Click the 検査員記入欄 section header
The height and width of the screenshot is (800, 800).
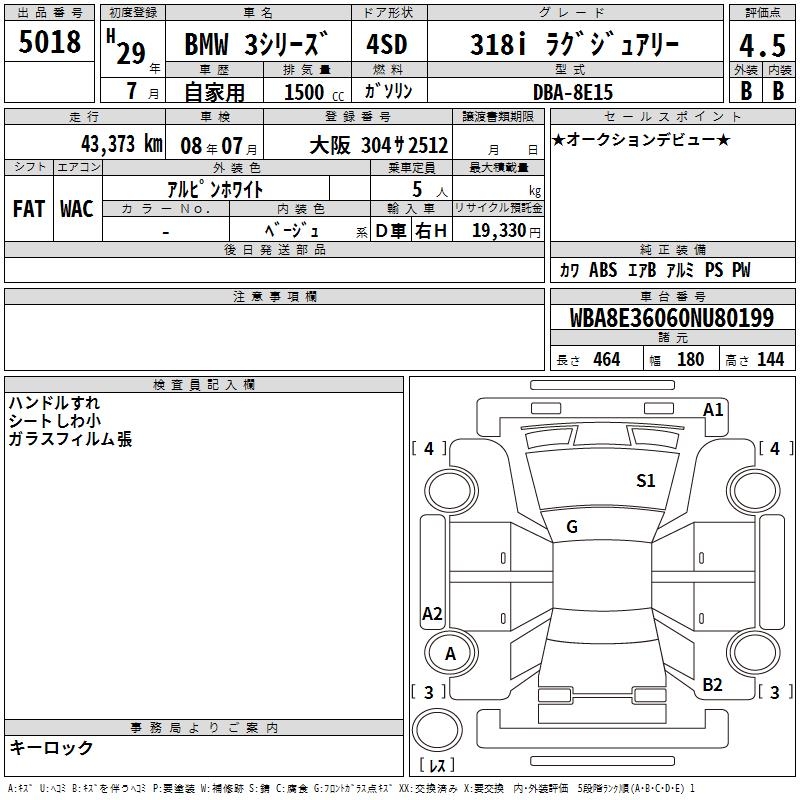point(204,385)
